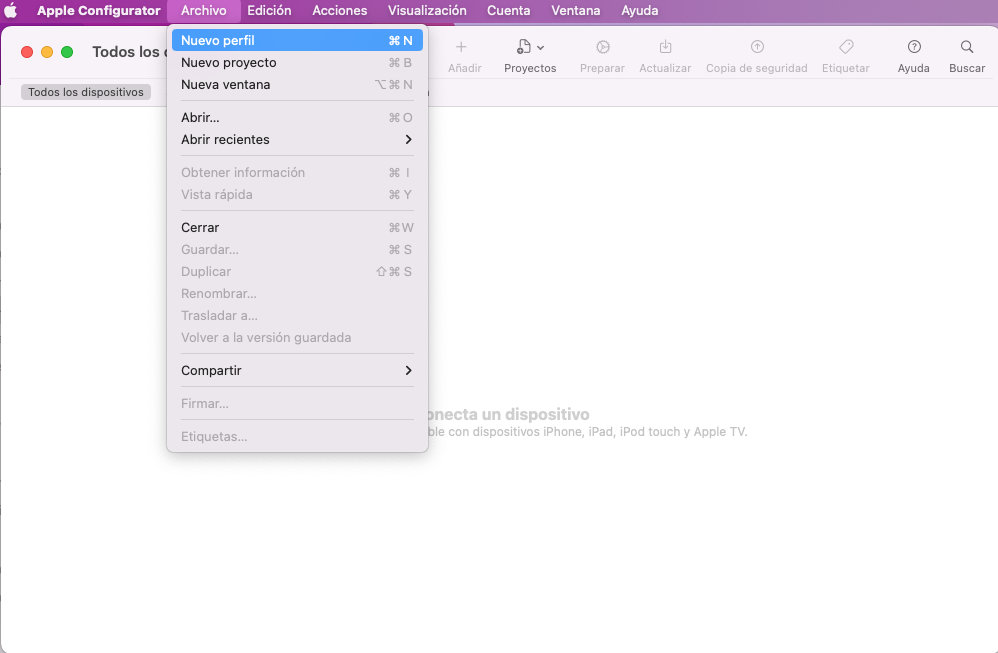Choose Abrir... from the menu
998x653 pixels.
[x=200, y=117]
